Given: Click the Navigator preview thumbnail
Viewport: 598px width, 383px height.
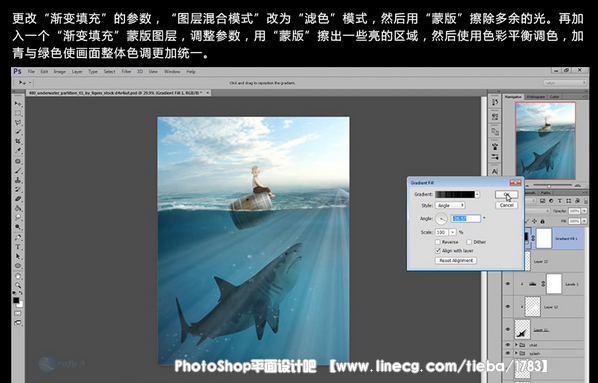Looking at the screenshot, I should click(545, 141).
